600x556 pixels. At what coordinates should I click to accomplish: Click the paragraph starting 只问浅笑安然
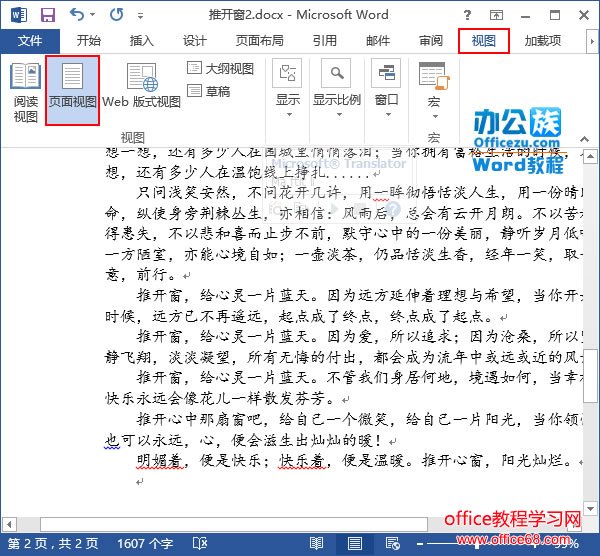coord(344,234)
